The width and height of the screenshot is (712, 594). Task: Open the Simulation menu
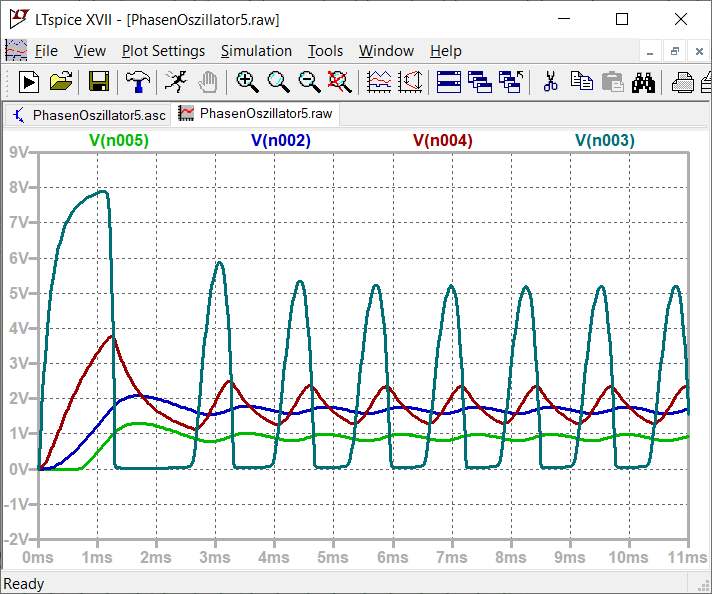pyautogui.click(x=256, y=51)
